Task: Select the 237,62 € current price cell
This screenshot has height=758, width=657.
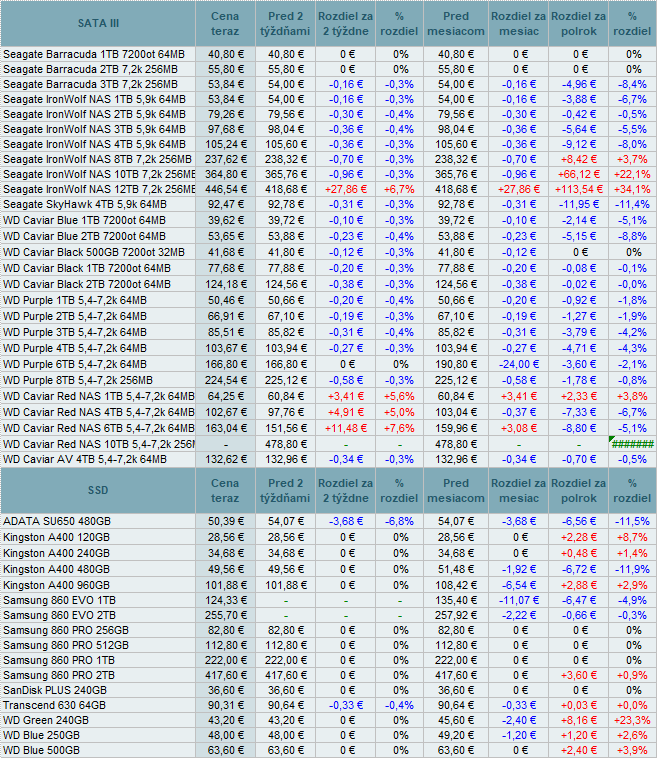Action: (225, 159)
